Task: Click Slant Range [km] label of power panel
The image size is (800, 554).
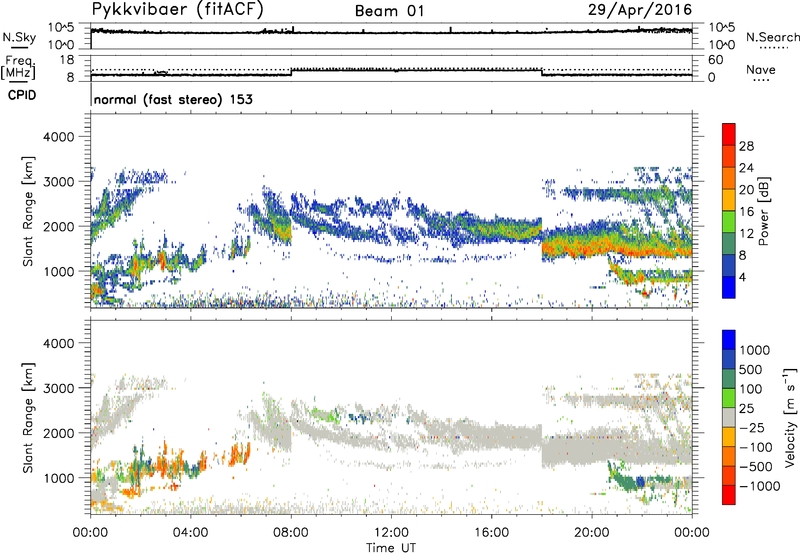Action: [28, 211]
